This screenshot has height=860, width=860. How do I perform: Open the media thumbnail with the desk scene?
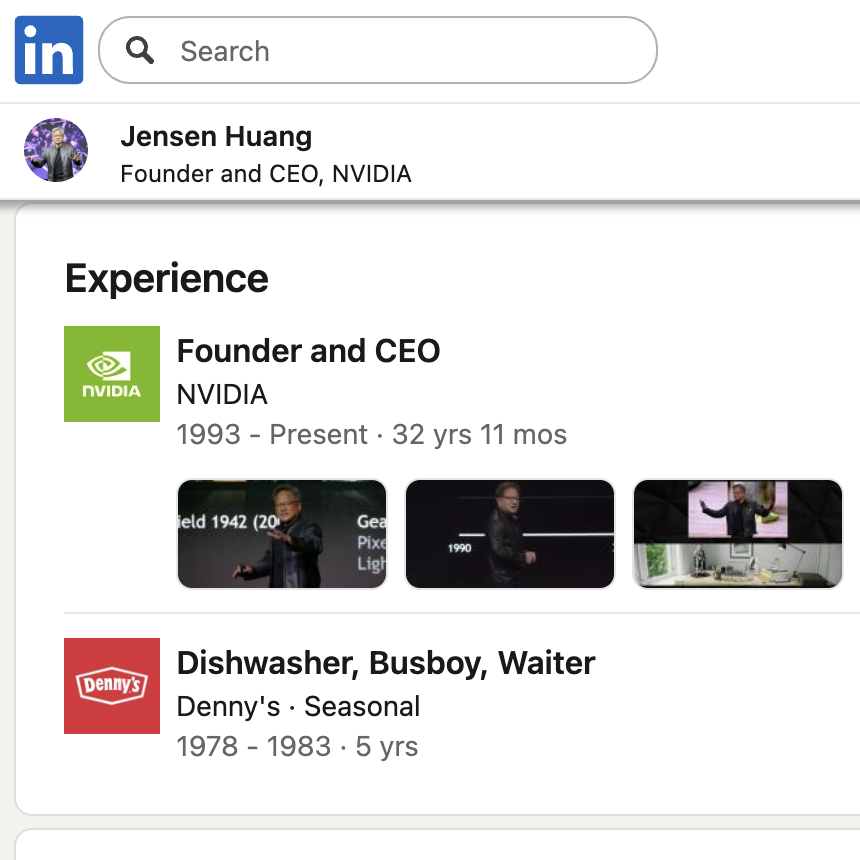[738, 534]
